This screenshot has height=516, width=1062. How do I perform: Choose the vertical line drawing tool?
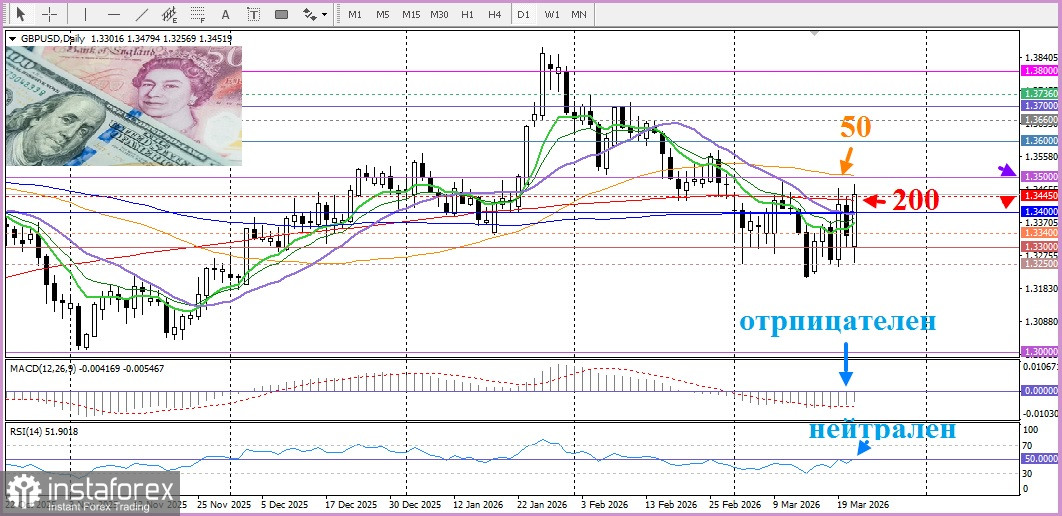[85, 14]
